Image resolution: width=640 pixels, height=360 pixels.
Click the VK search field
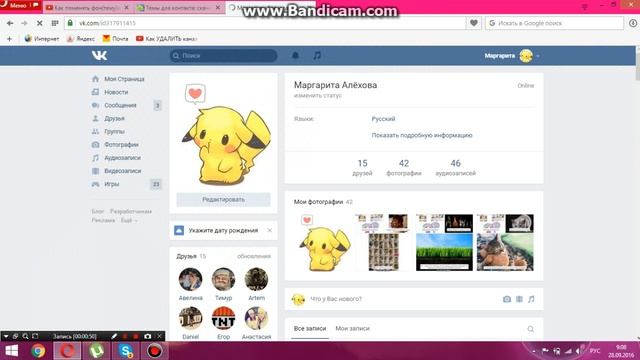click(224, 56)
